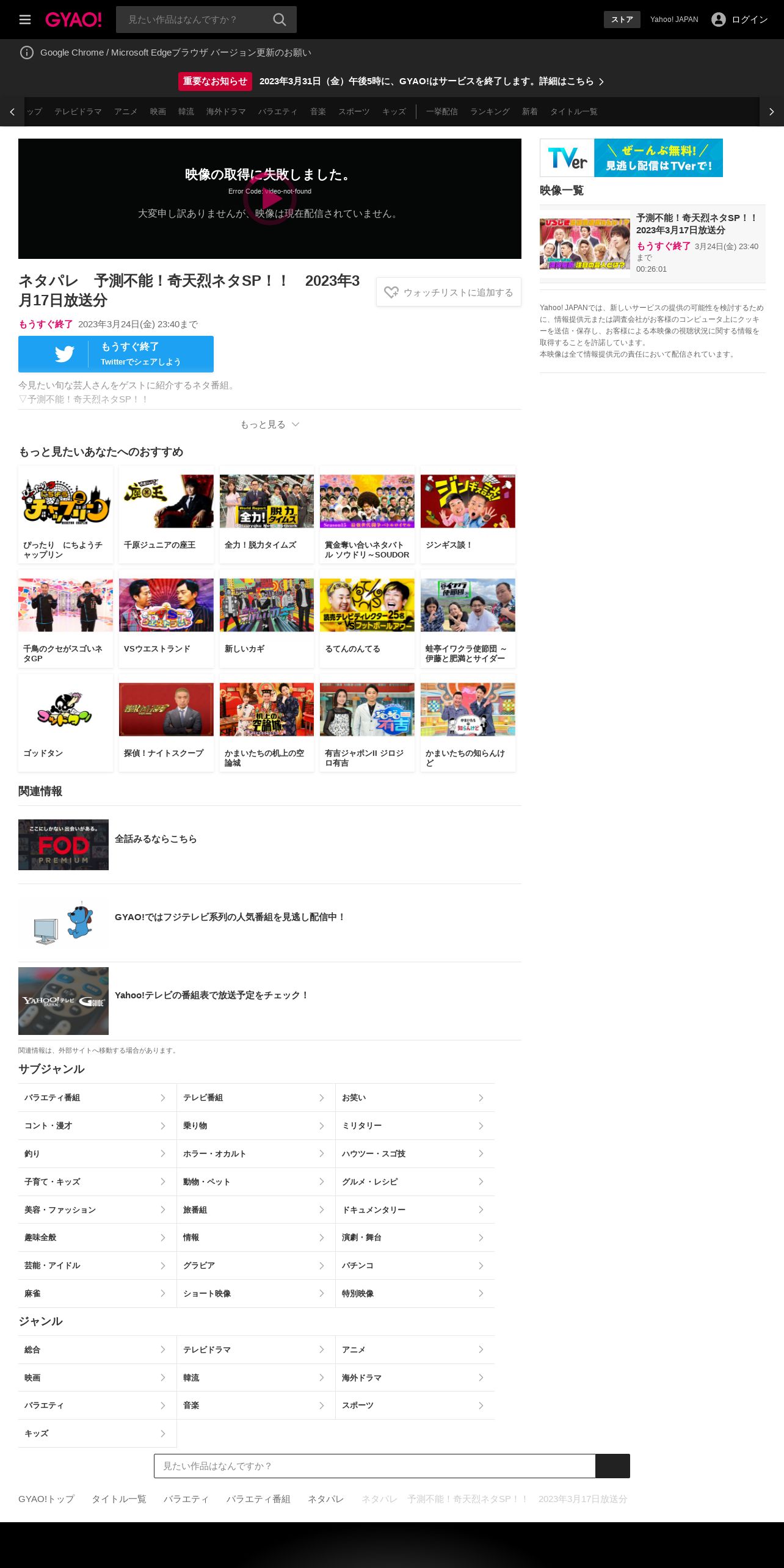Select 映画 in top navigation
784x1568 pixels.
(158, 112)
